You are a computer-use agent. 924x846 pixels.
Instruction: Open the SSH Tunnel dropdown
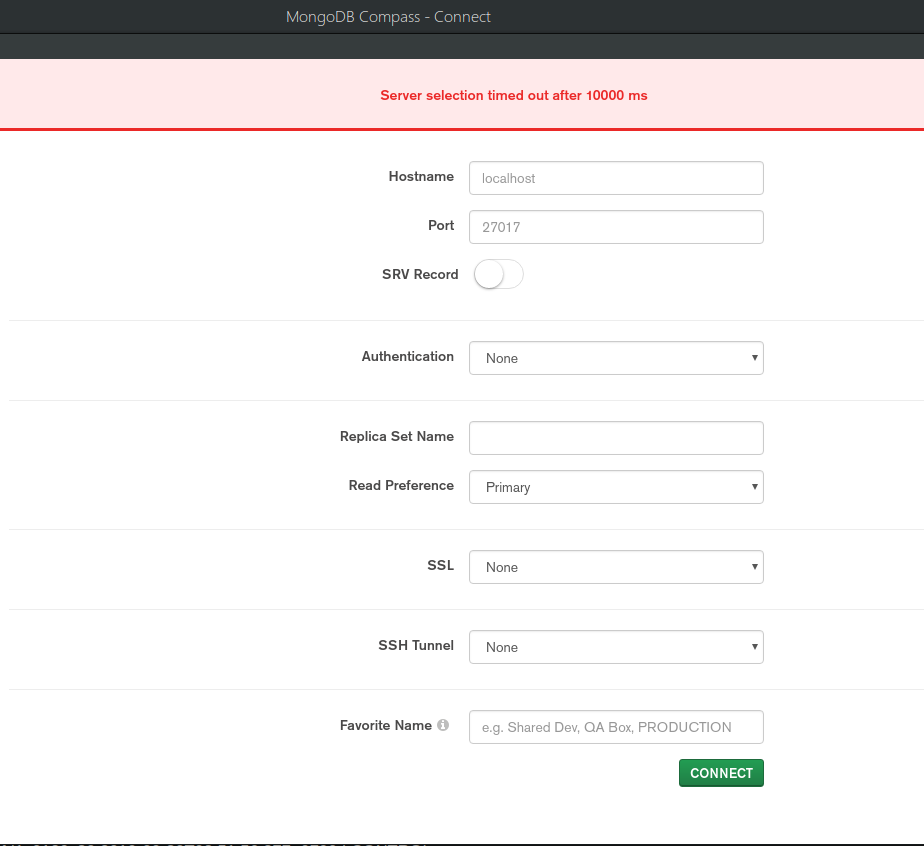pos(616,647)
